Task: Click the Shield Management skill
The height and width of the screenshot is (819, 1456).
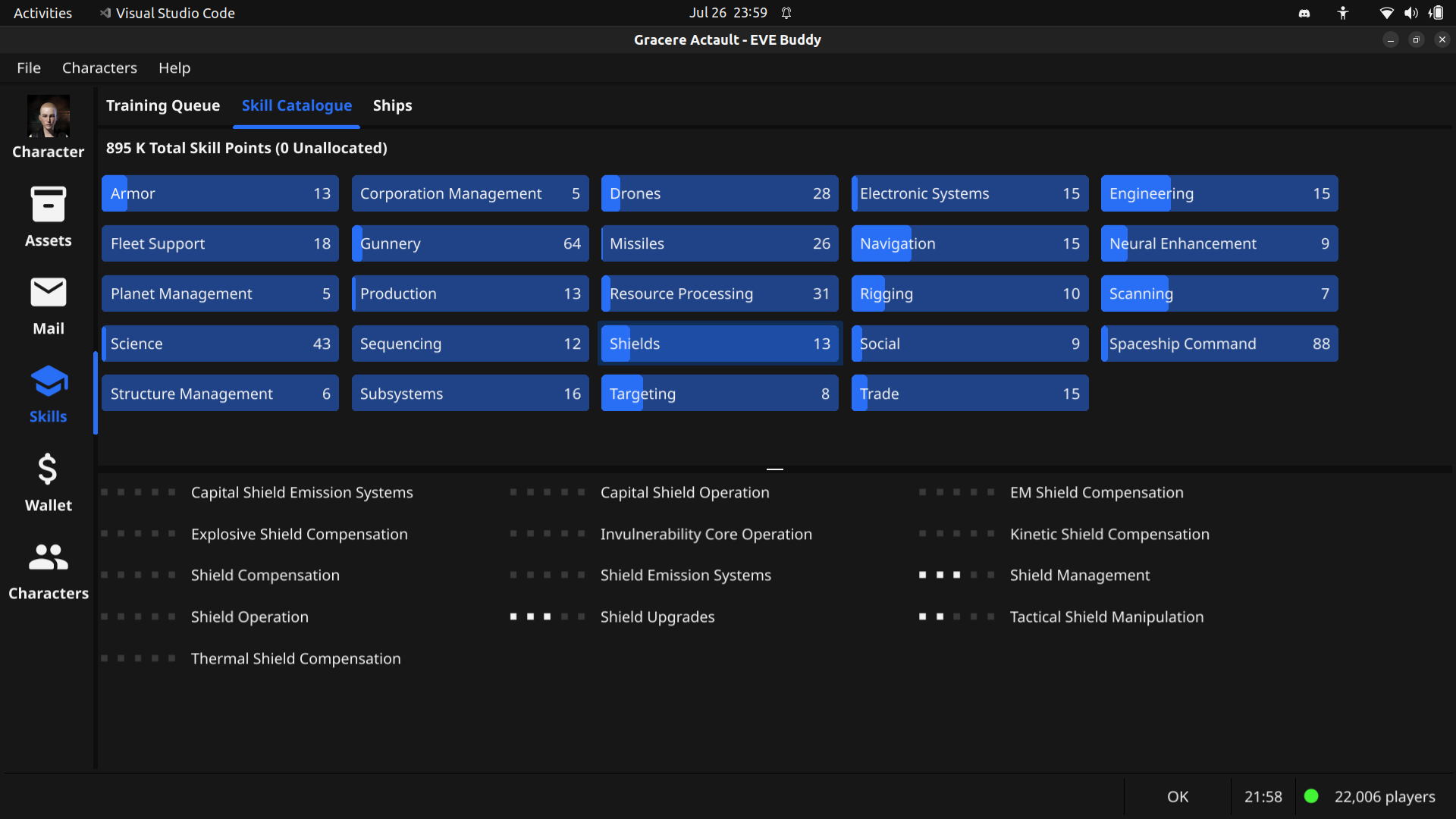Action: (x=1080, y=575)
